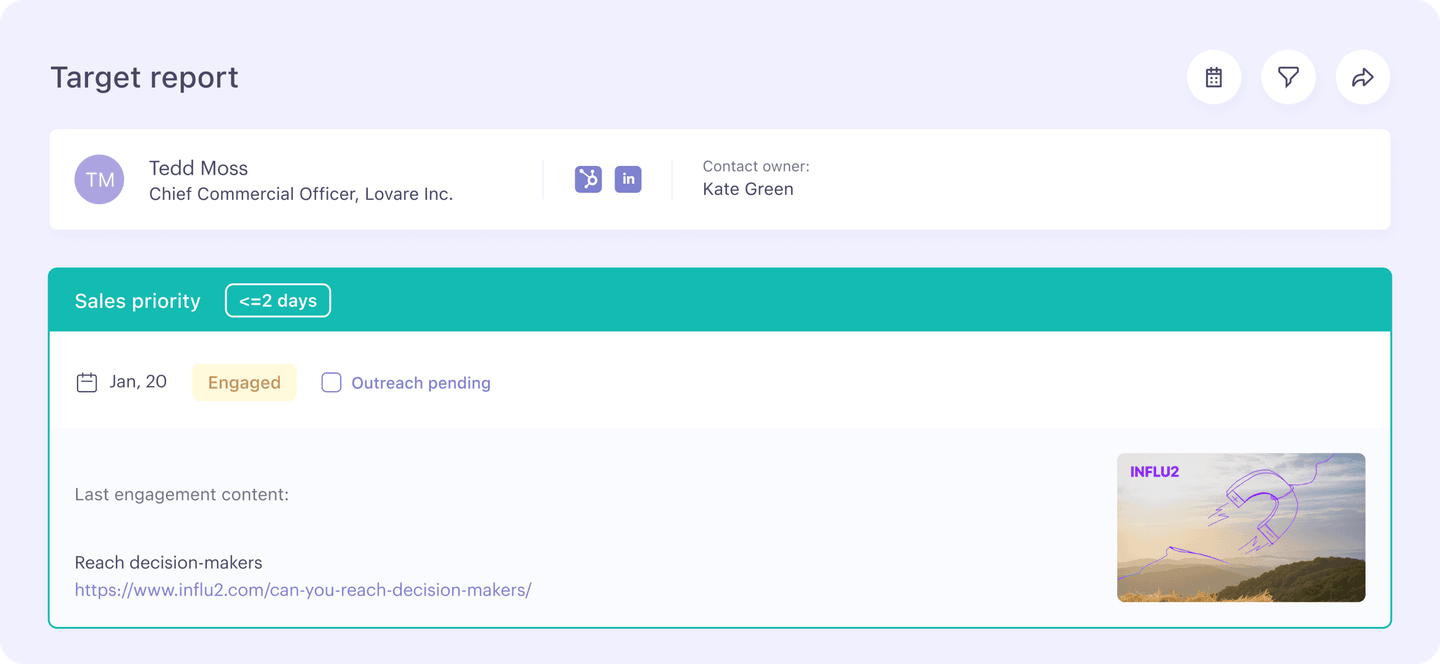Click the share arrow icon
The image size is (1440, 664).
tap(1362, 77)
